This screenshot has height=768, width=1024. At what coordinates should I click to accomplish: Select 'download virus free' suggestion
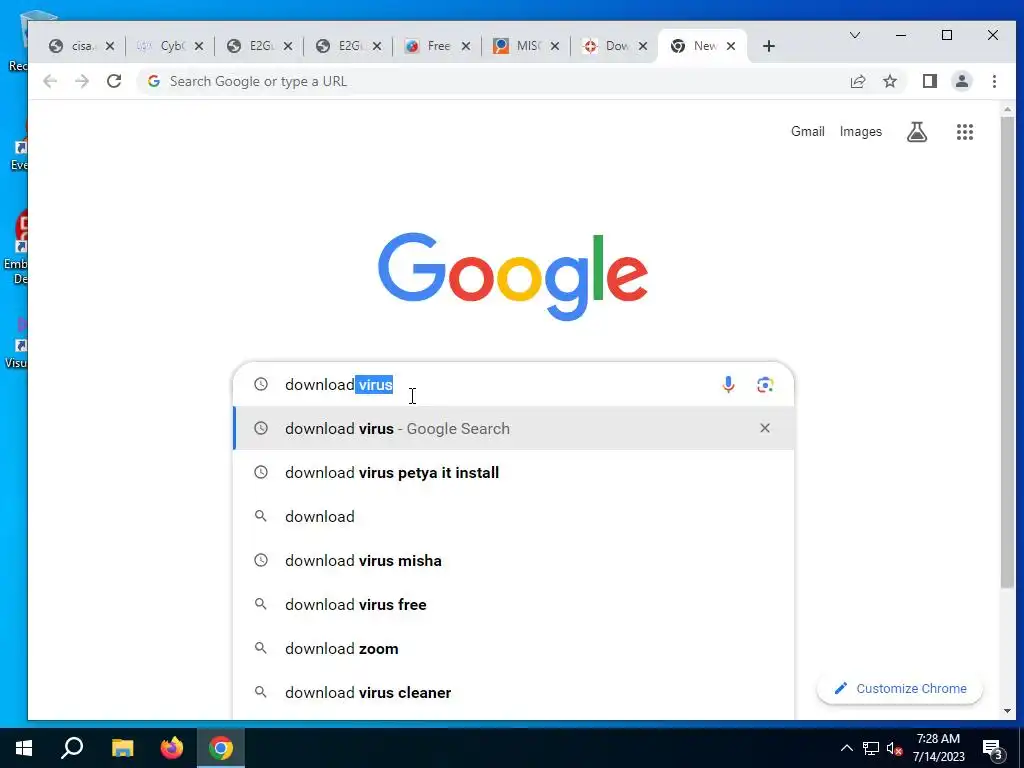tap(514, 604)
